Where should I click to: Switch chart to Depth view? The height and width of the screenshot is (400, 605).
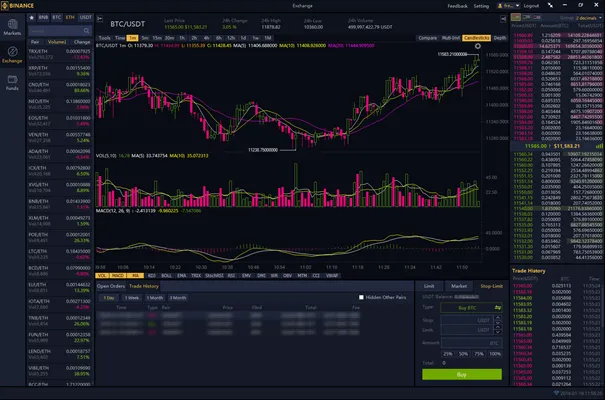pyautogui.click(x=500, y=38)
